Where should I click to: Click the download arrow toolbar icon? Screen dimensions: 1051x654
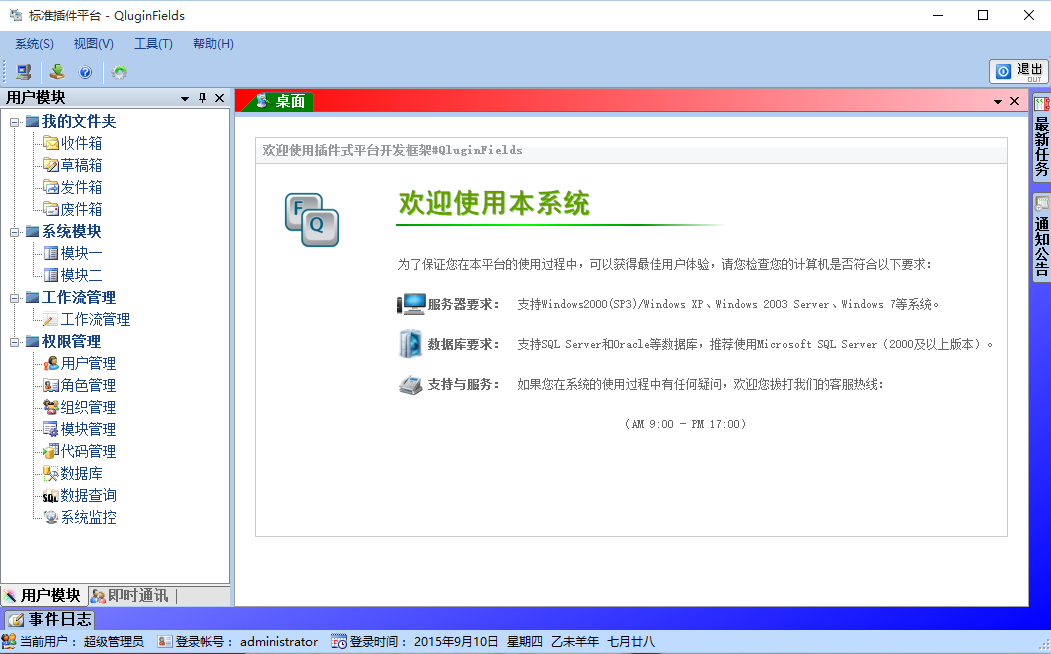click(58, 72)
